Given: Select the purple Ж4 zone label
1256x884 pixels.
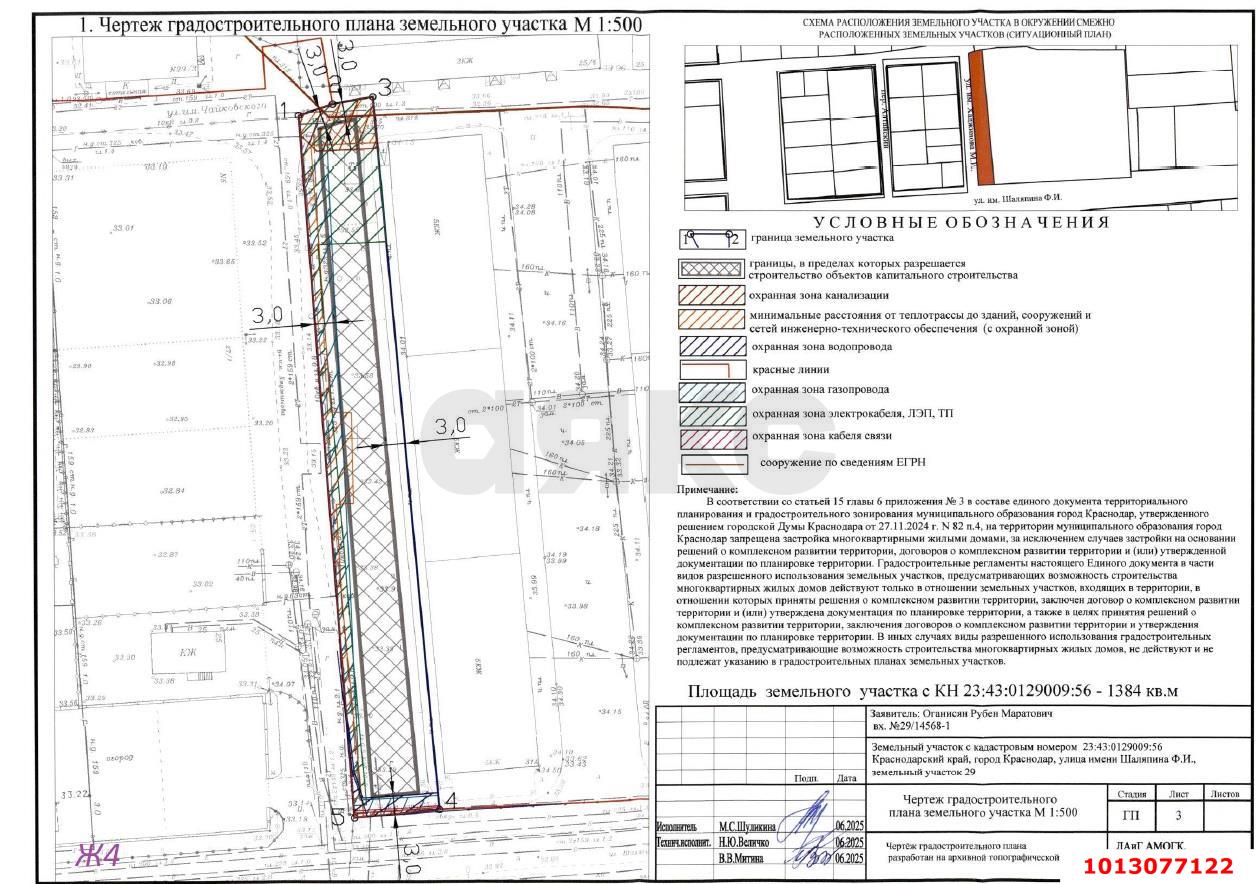Looking at the screenshot, I should point(98,855).
